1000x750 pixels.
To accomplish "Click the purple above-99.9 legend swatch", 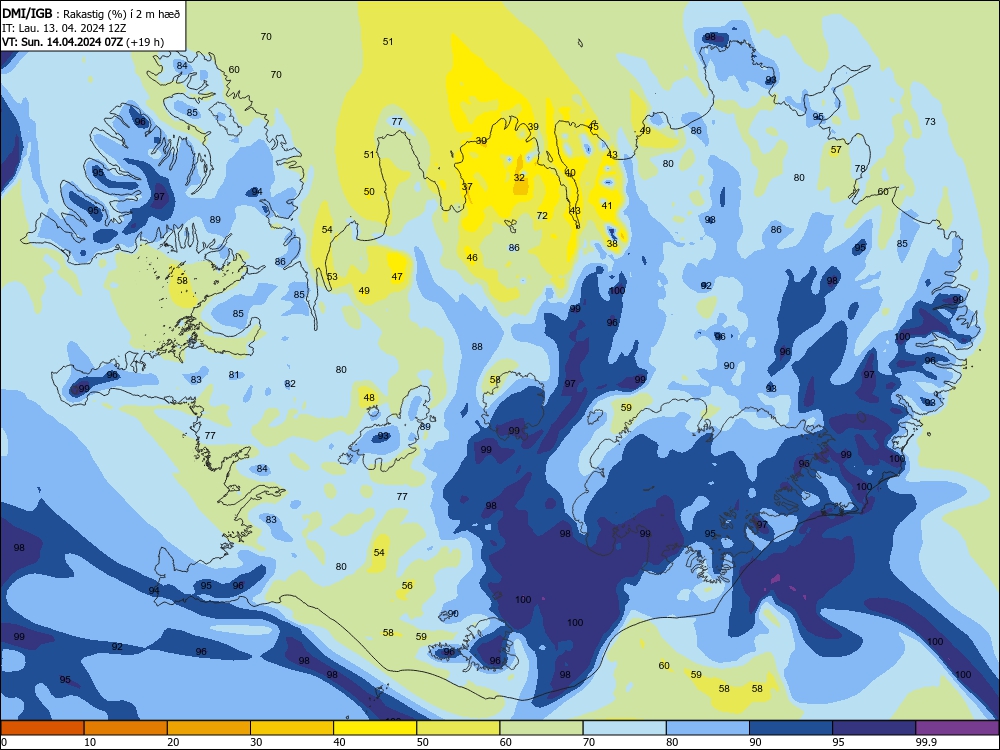I will [x=957, y=728].
